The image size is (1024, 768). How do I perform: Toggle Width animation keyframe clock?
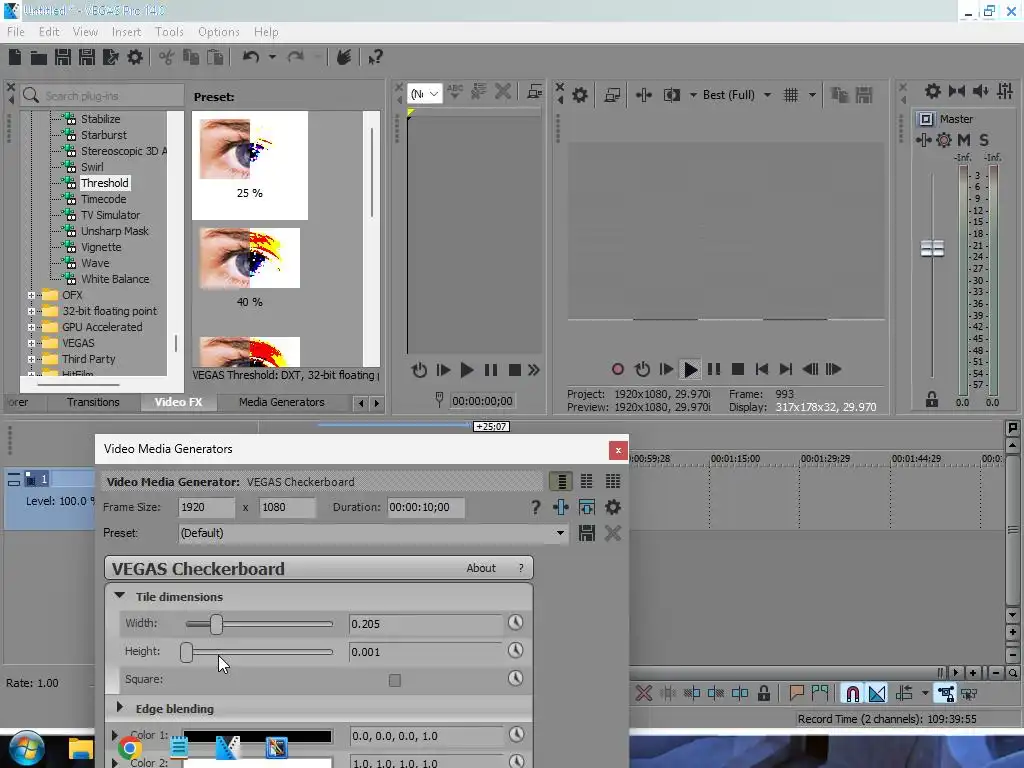pyautogui.click(x=516, y=623)
